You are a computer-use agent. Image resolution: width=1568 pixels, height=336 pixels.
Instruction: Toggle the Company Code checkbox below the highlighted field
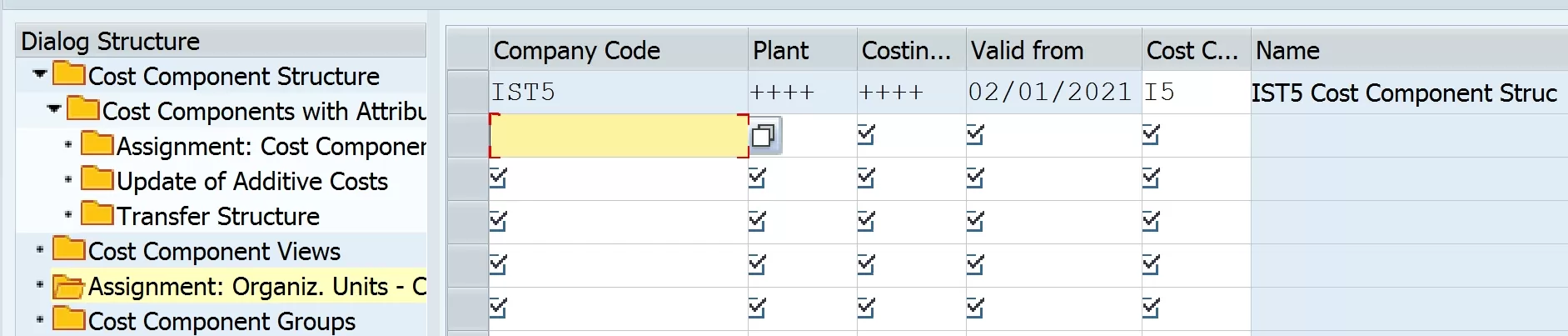tap(499, 178)
